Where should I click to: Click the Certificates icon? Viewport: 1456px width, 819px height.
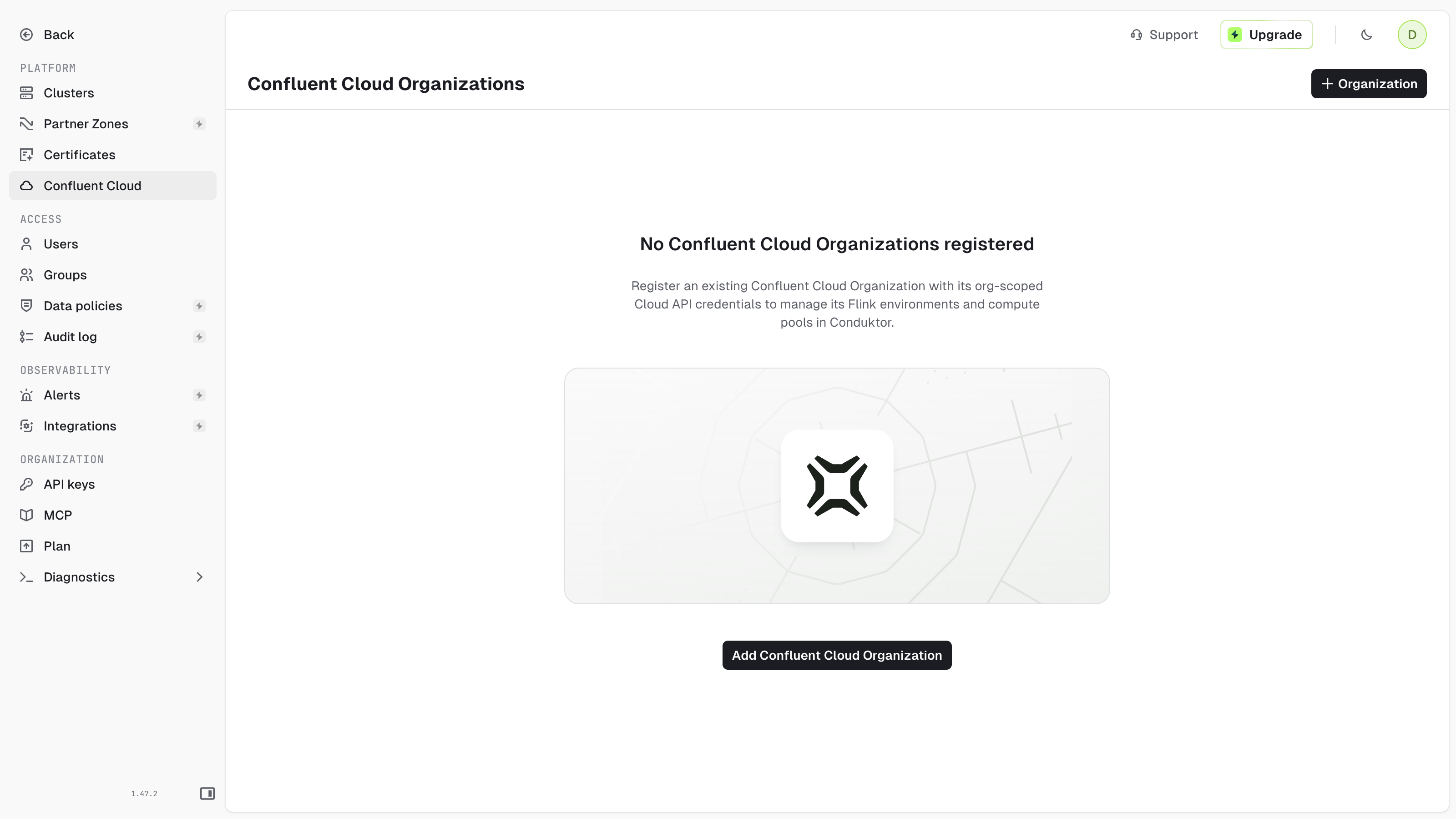pos(26,155)
